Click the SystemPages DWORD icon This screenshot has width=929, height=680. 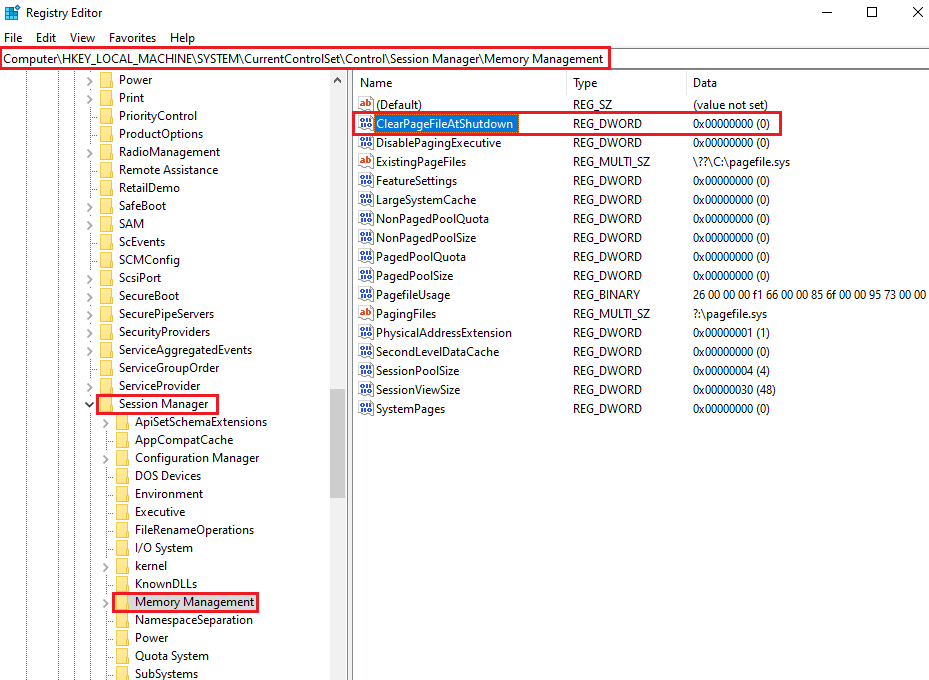click(x=366, y=409)
